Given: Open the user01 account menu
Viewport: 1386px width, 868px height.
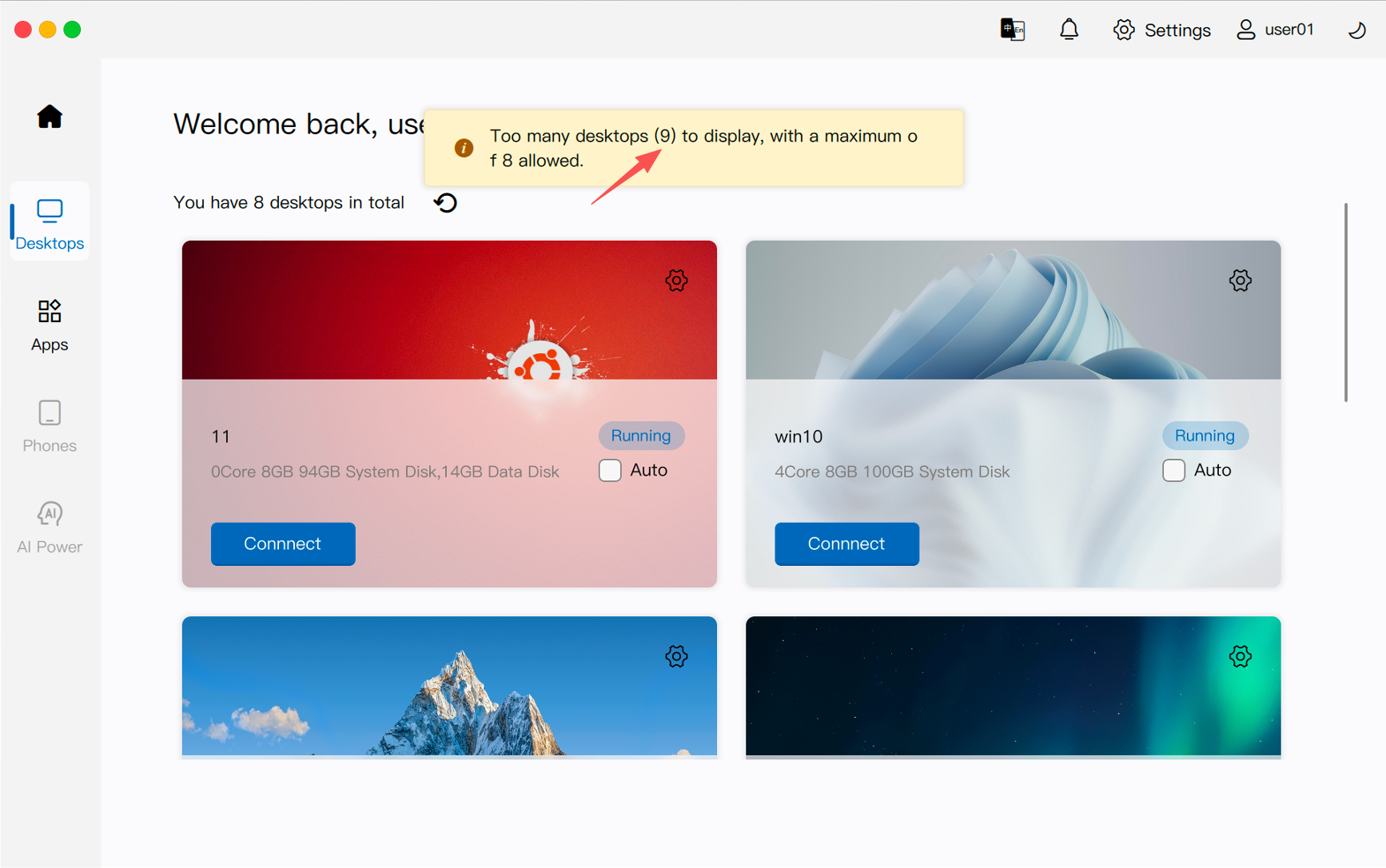Looking at the screenshot, I should (1276, 30).
